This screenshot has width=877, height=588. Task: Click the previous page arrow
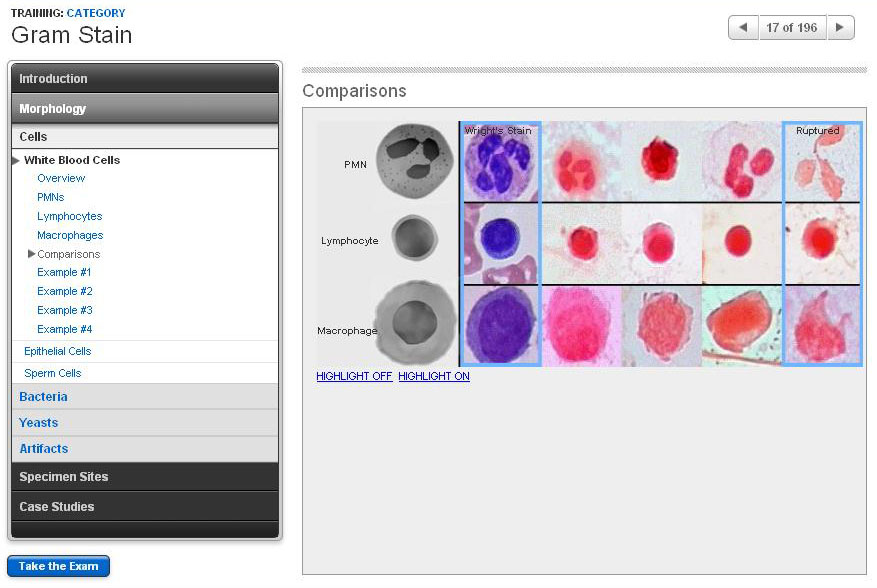[742, 27]
